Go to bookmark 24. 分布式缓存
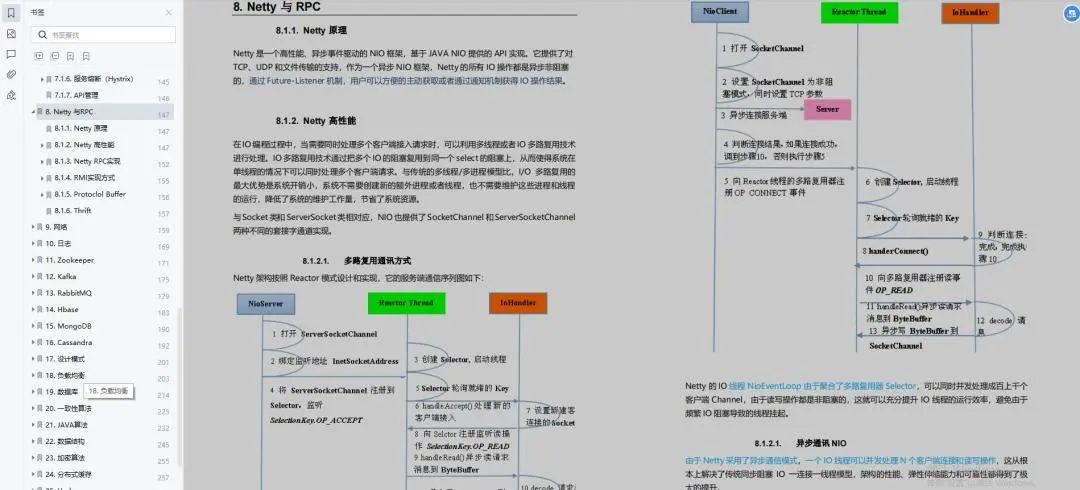 68,474
